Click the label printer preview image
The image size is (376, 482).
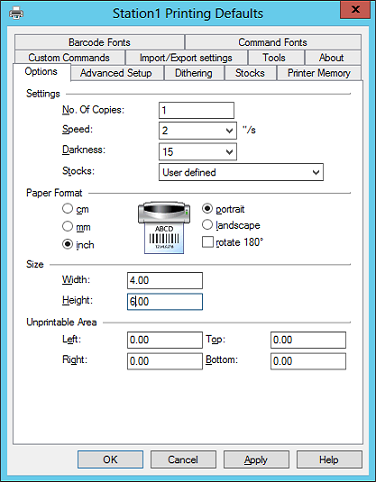[x=164, y=227]
